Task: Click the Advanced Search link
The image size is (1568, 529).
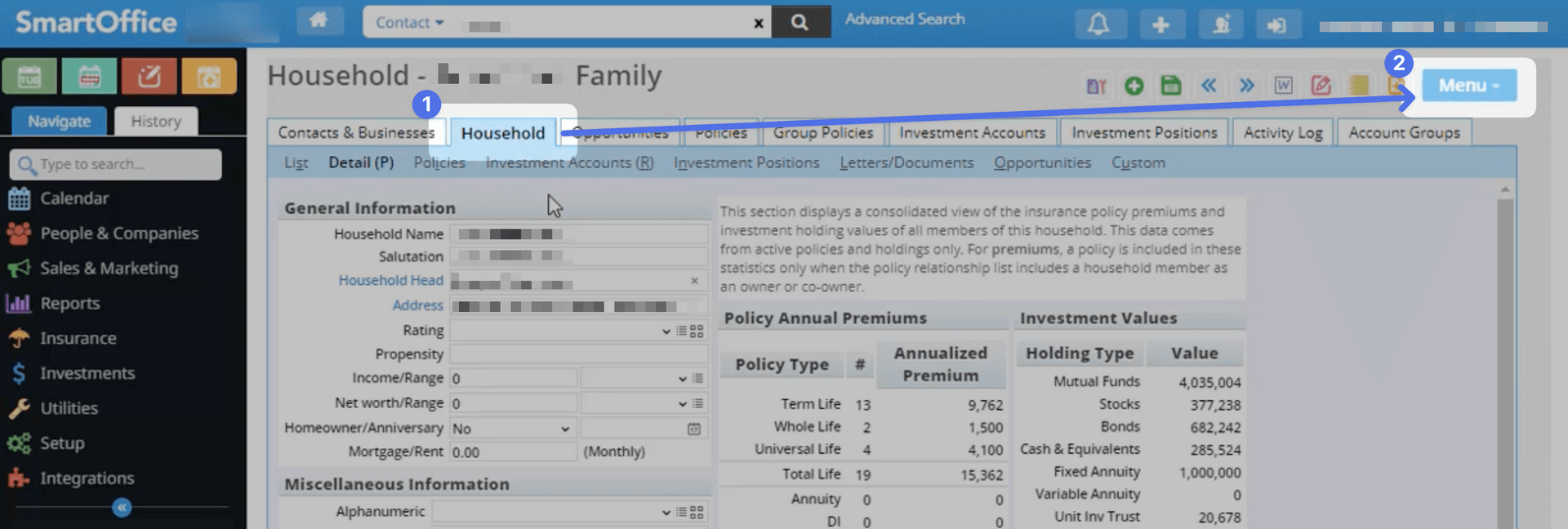Action: 905,19
